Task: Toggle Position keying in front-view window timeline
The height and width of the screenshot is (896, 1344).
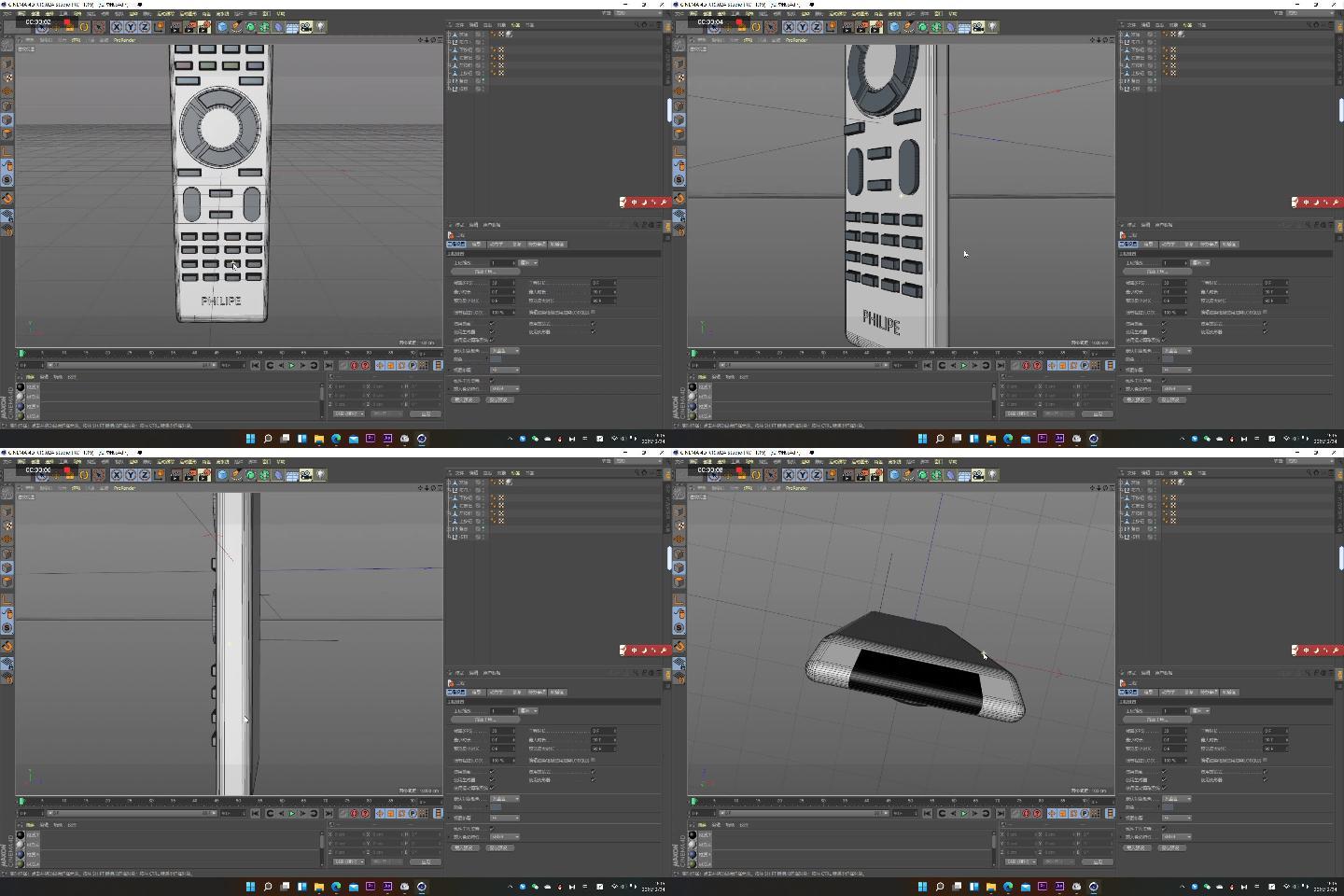Action: tap(379, 366)
